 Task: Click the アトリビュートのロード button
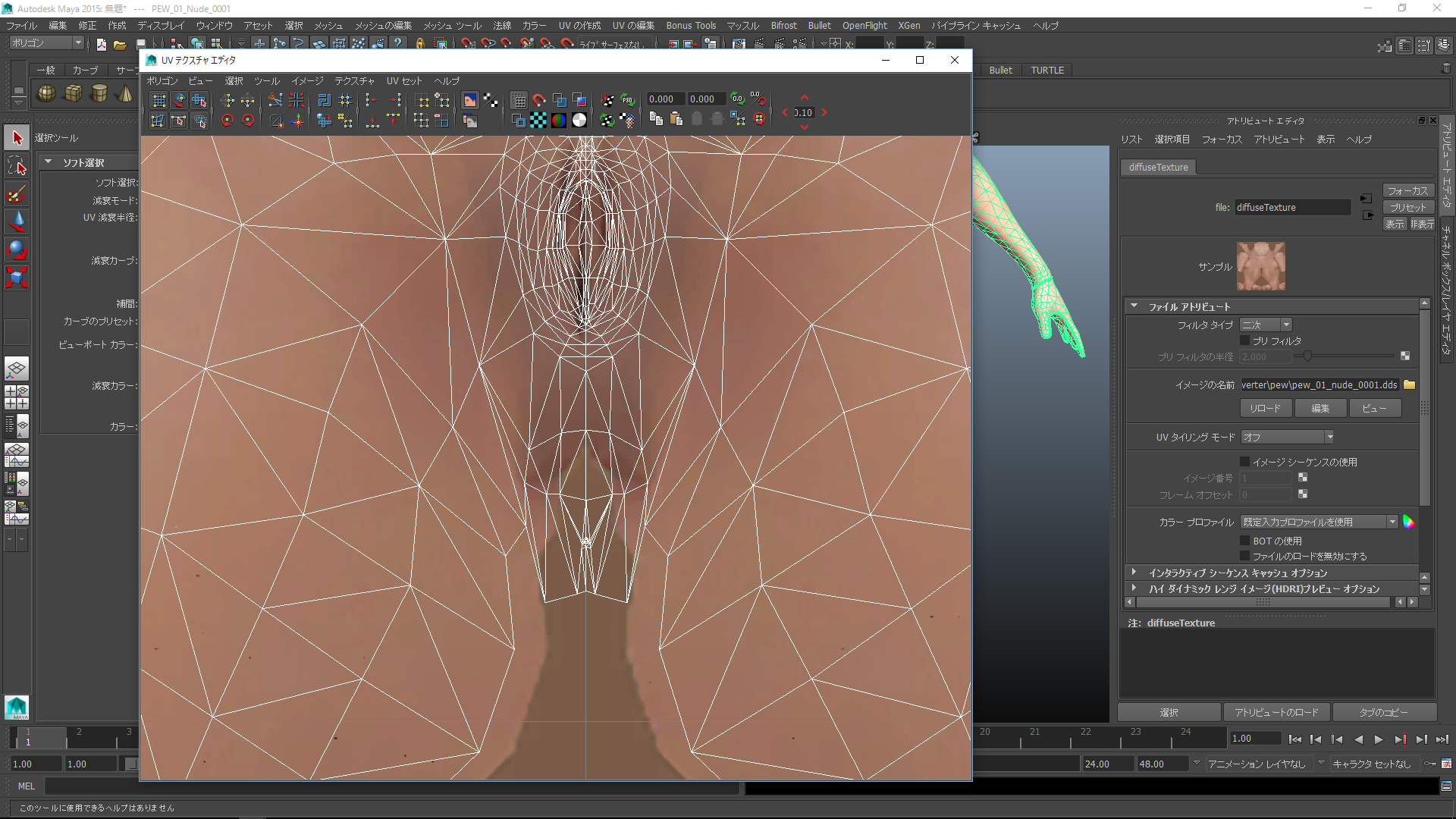click(1276, 712)
